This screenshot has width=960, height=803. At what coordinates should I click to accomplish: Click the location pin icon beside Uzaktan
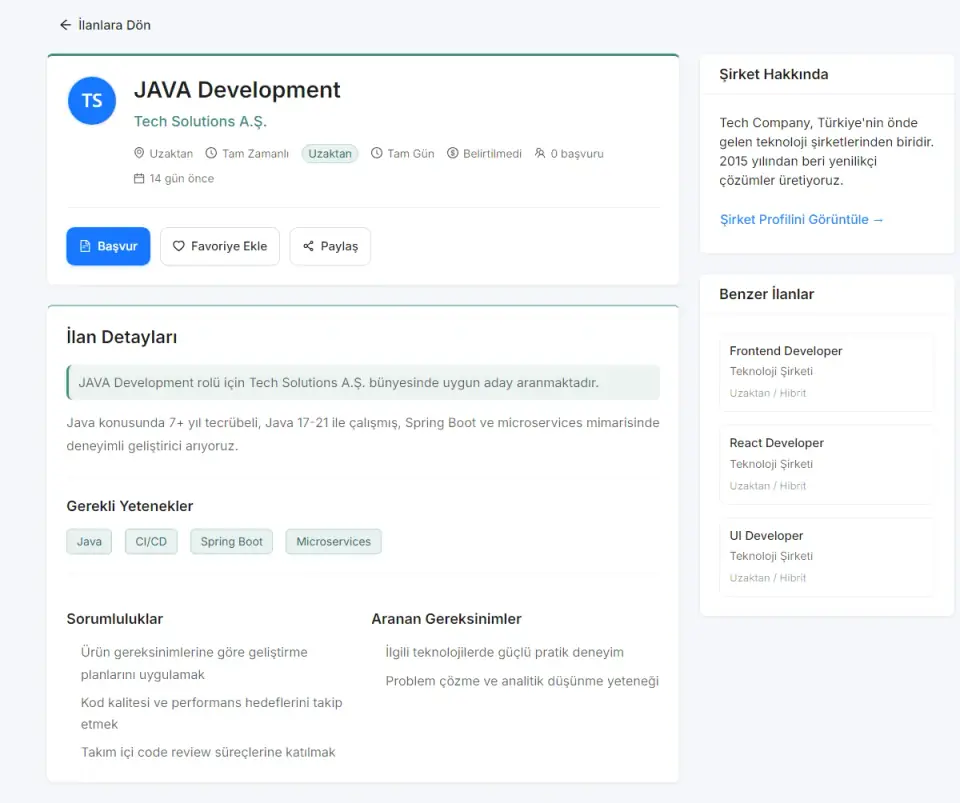tap(139, 153)
